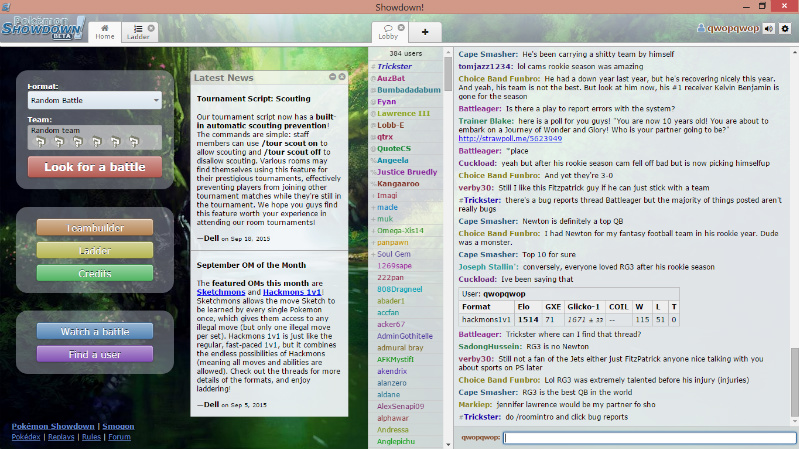Click the plus icon to join a room

click(425, 32)
